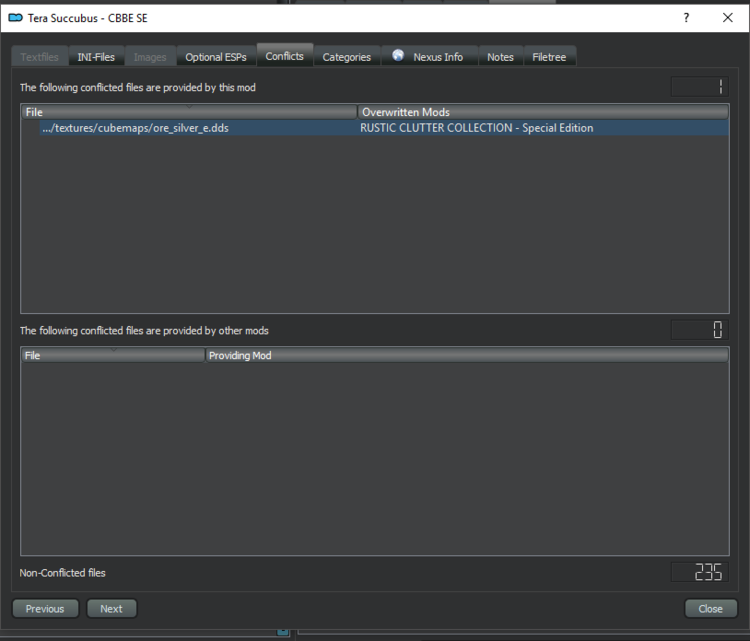
Task: Sort by Providing Mod column header
Action: click(x=467, y=355)
